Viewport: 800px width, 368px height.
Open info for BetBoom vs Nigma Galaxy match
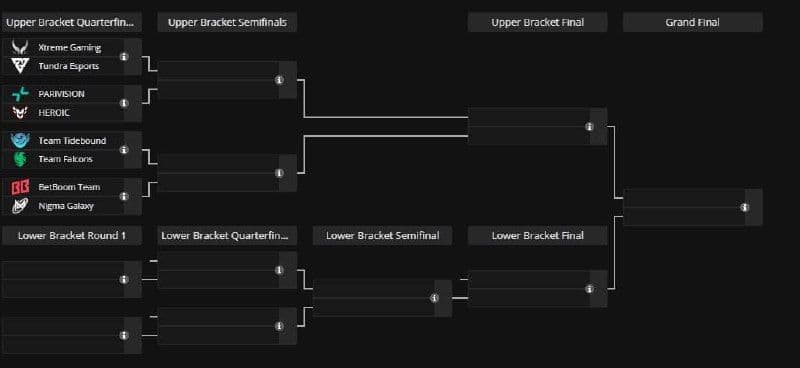pos(123,197)
